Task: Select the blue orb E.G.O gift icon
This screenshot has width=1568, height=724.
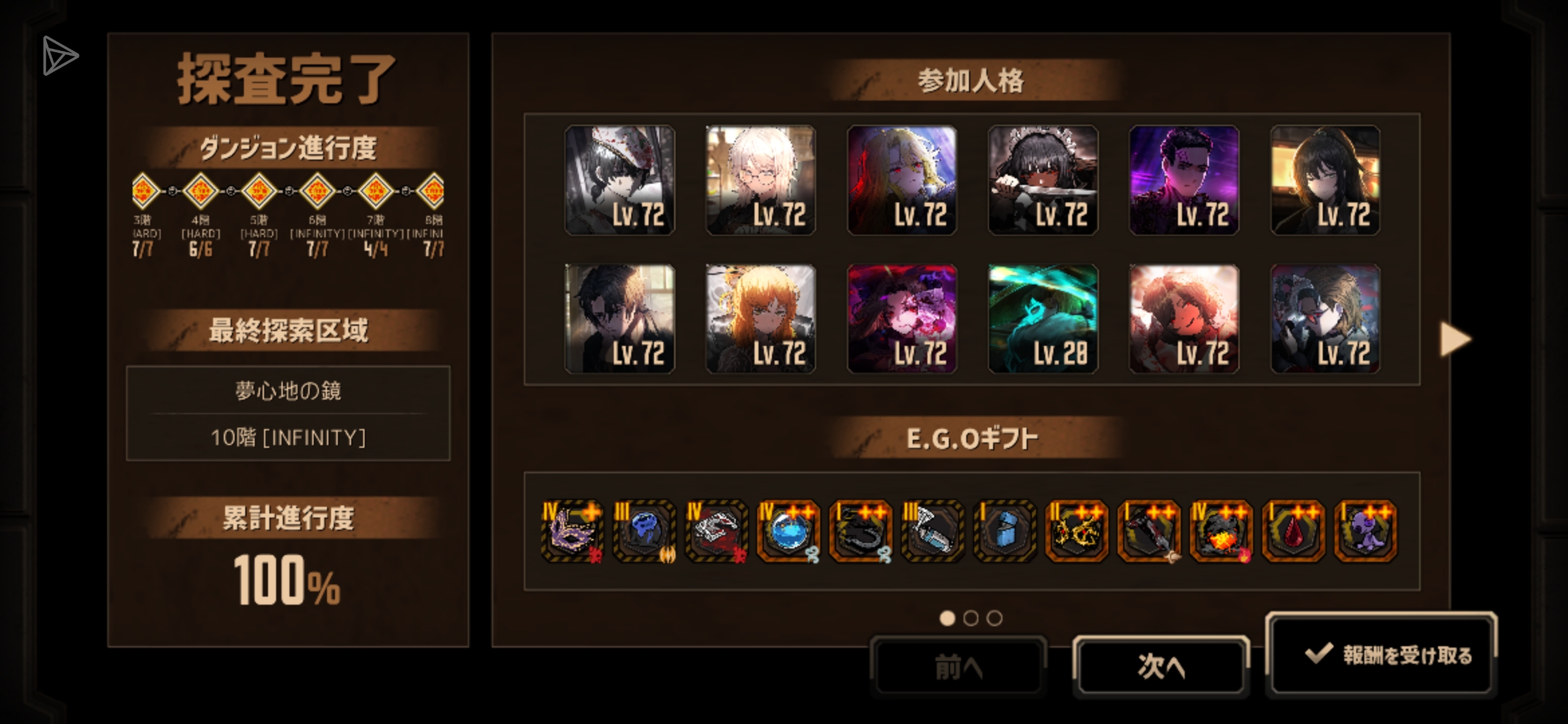Action: point(788,532)
